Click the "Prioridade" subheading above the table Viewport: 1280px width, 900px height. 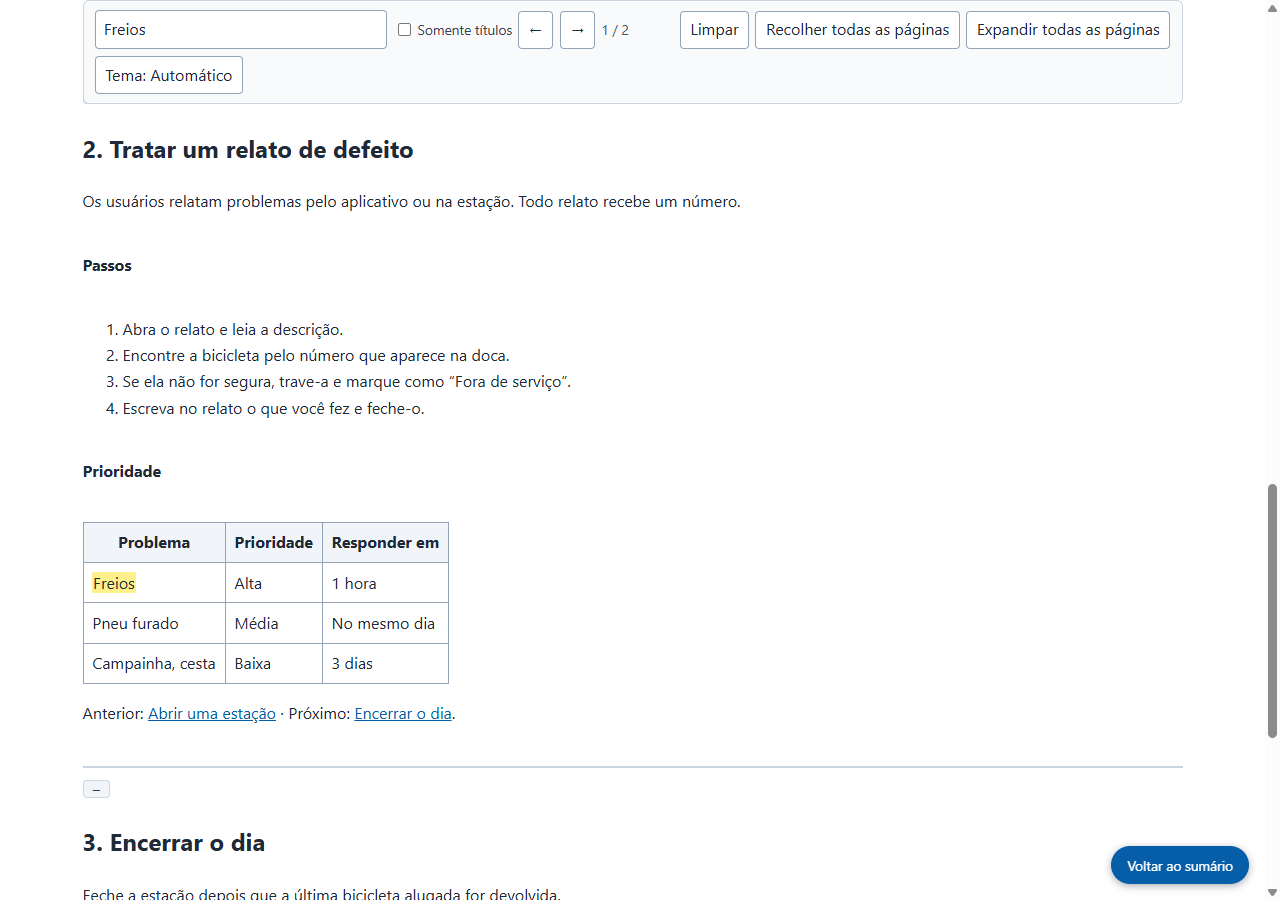click(x=122, y=472)
